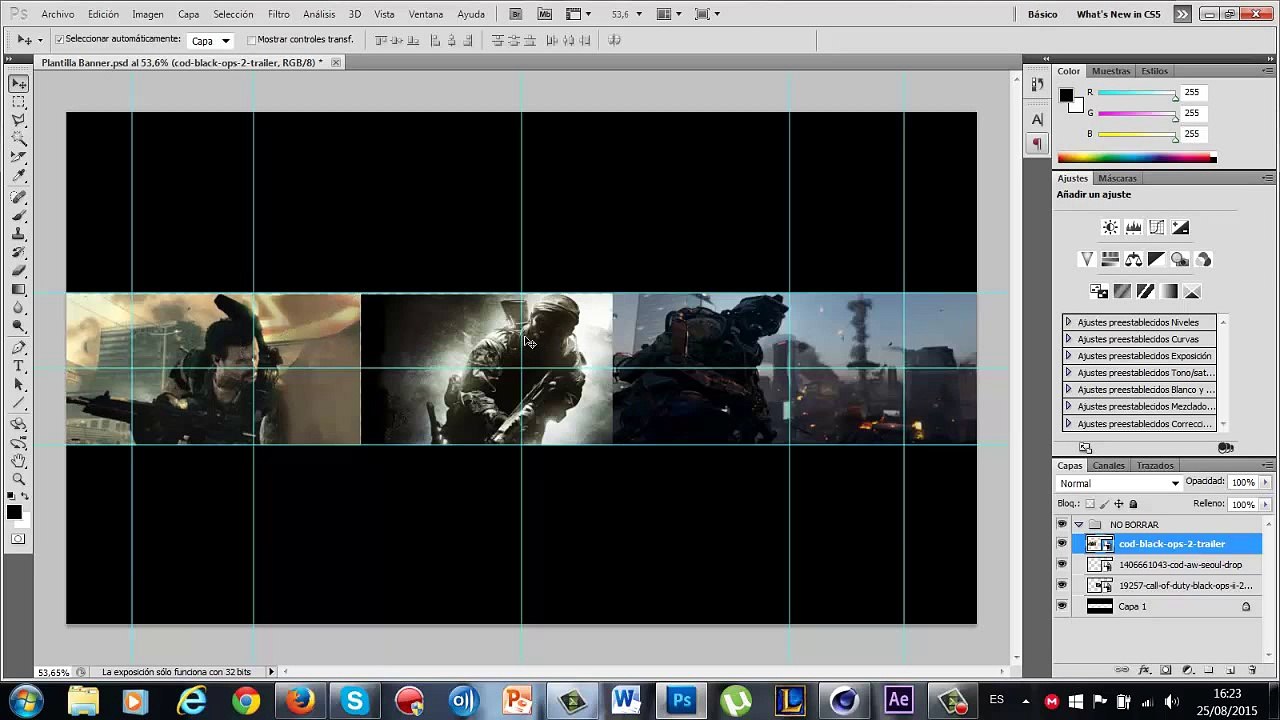Add a layer mask

[x=1166, y=670]
